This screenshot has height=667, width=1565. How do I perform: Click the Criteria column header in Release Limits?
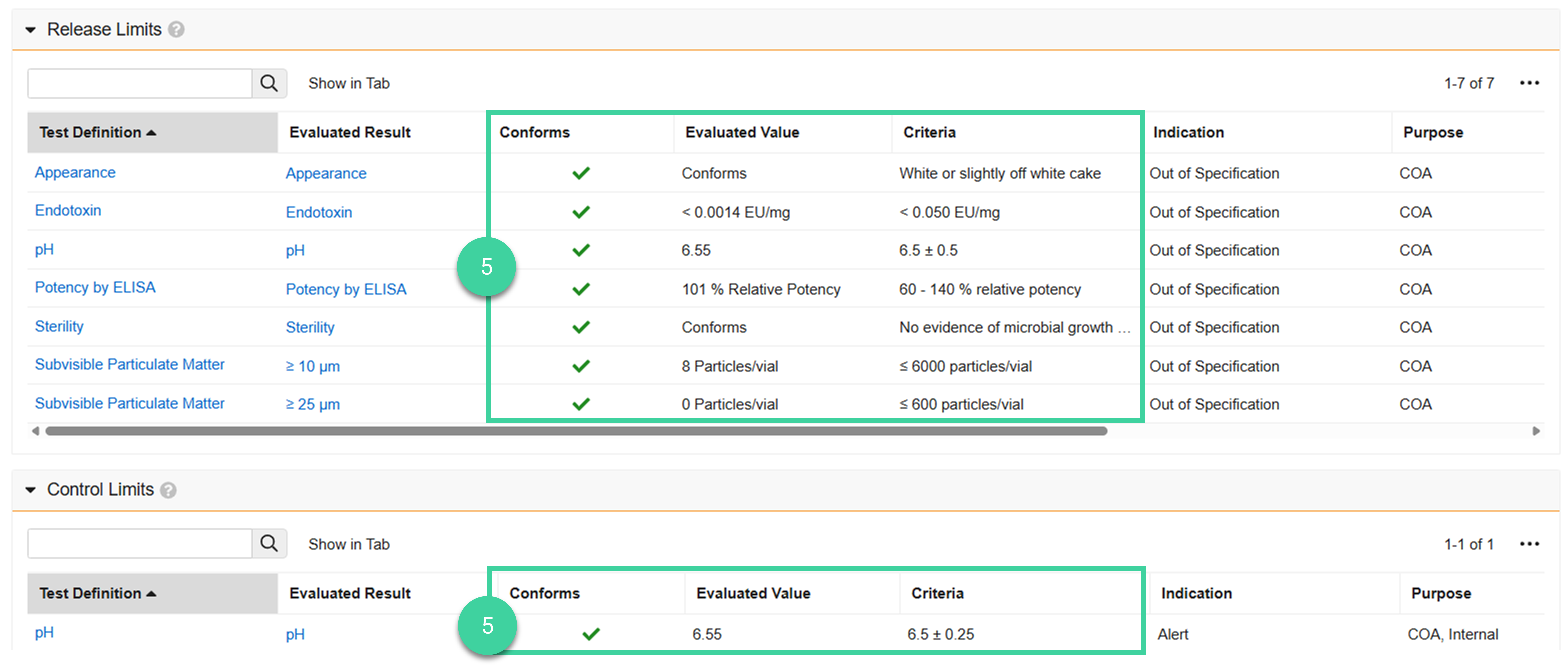point(929,132)
